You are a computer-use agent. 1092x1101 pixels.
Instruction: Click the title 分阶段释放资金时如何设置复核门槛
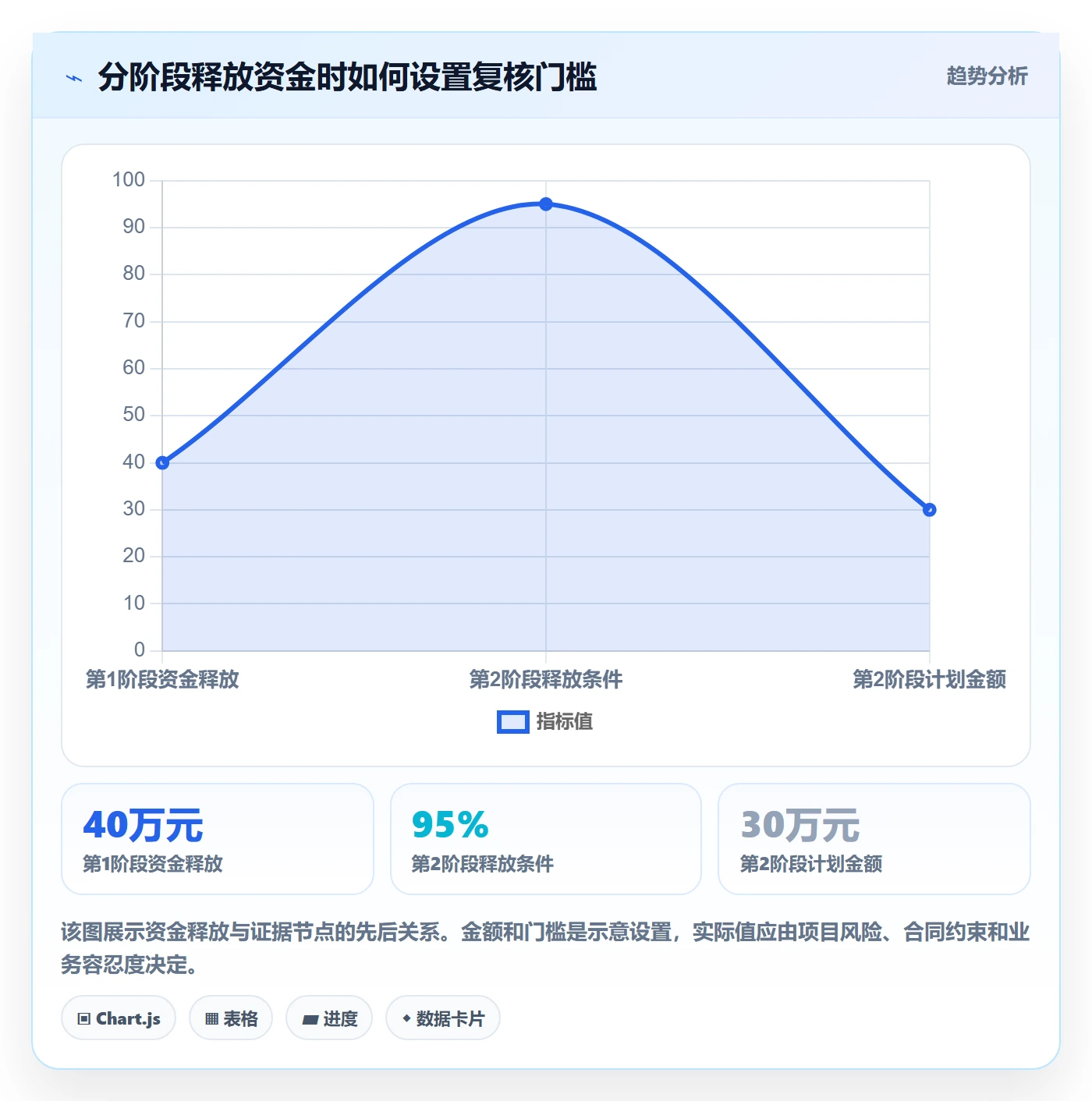(x=347, y=77)
